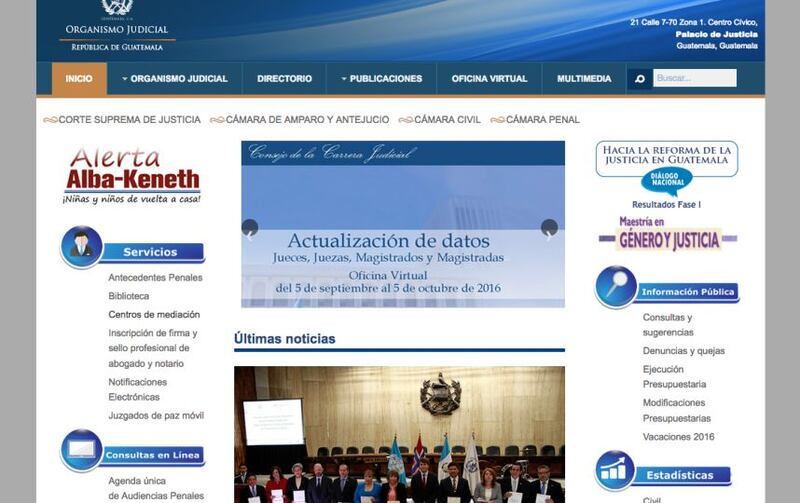The image size is (800, 503).
Task: Open Hacia la Reforma de la Justicia banner
Action: 667,159
